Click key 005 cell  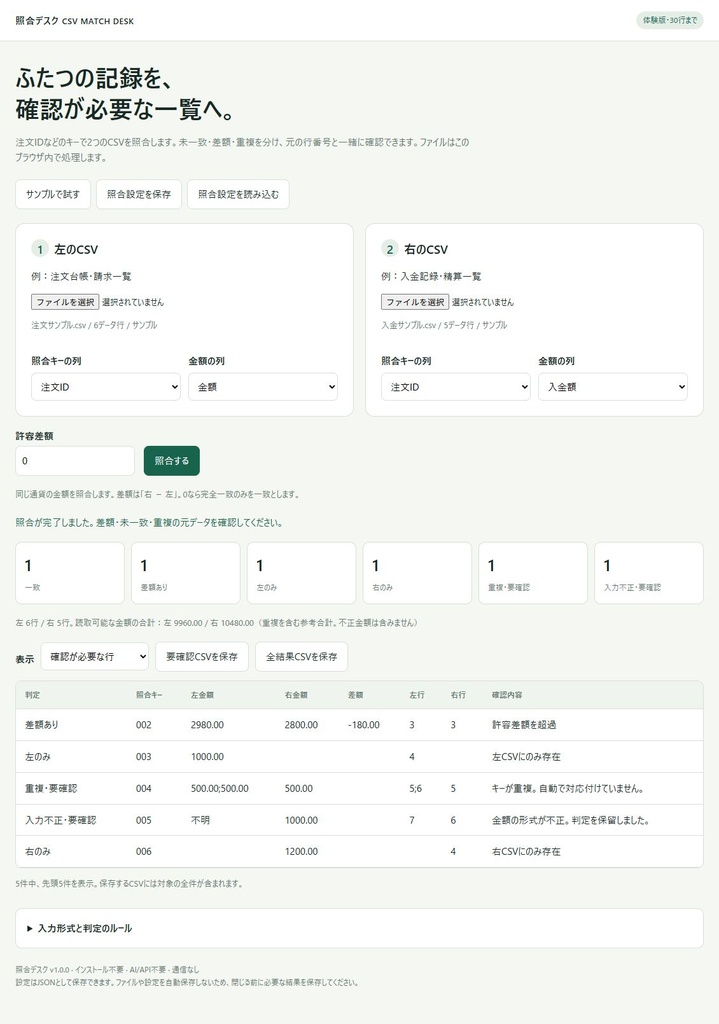click(x=144, y=820)
